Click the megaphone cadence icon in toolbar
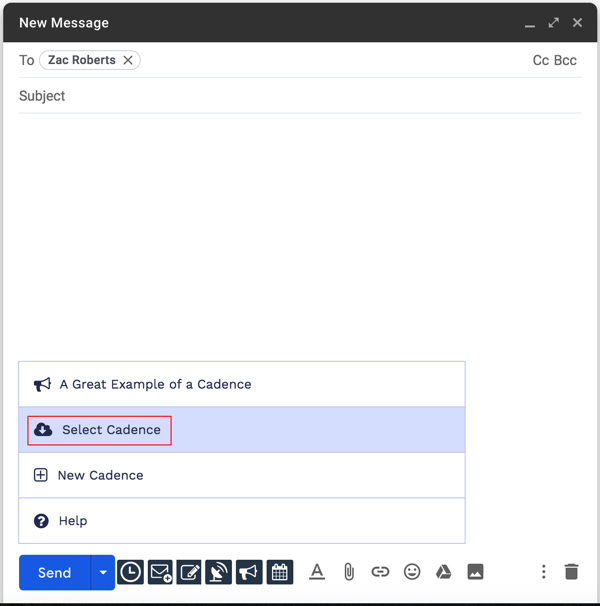 pyautogui.click(x=249, y=572)
